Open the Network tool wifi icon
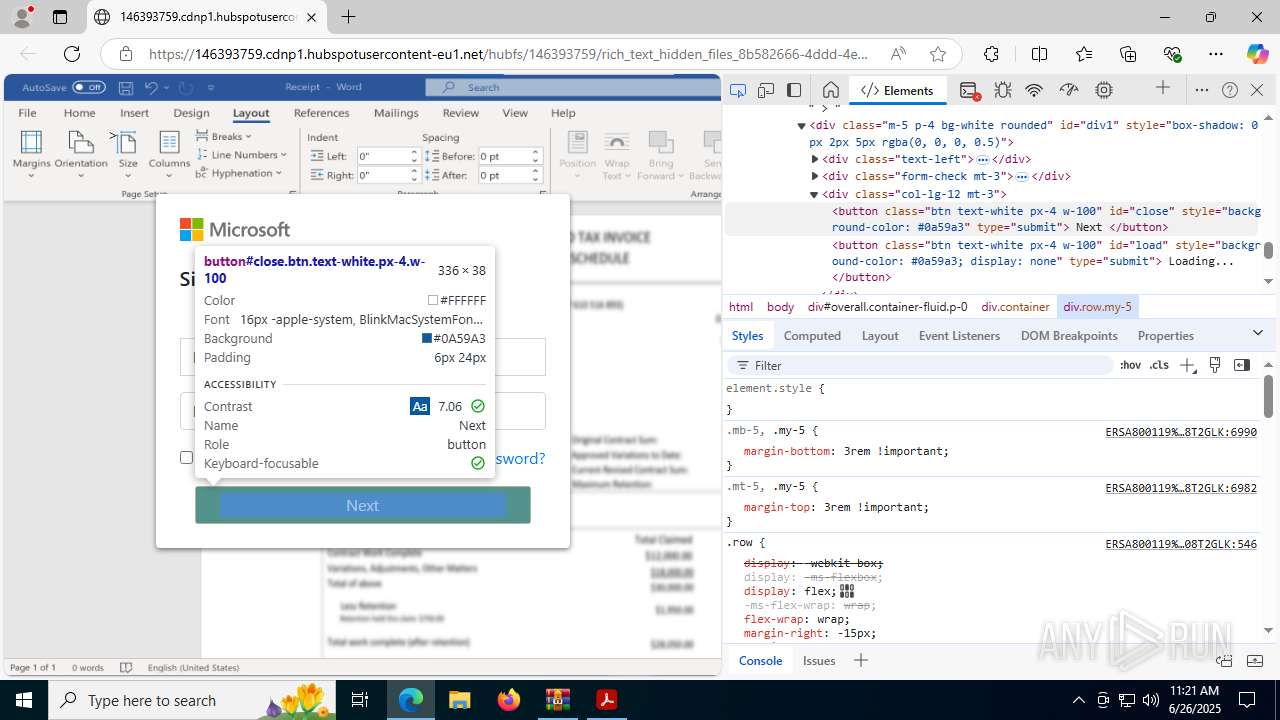Image resolution: width=1280 pixels, height=720 pixels. [1034, 90]
